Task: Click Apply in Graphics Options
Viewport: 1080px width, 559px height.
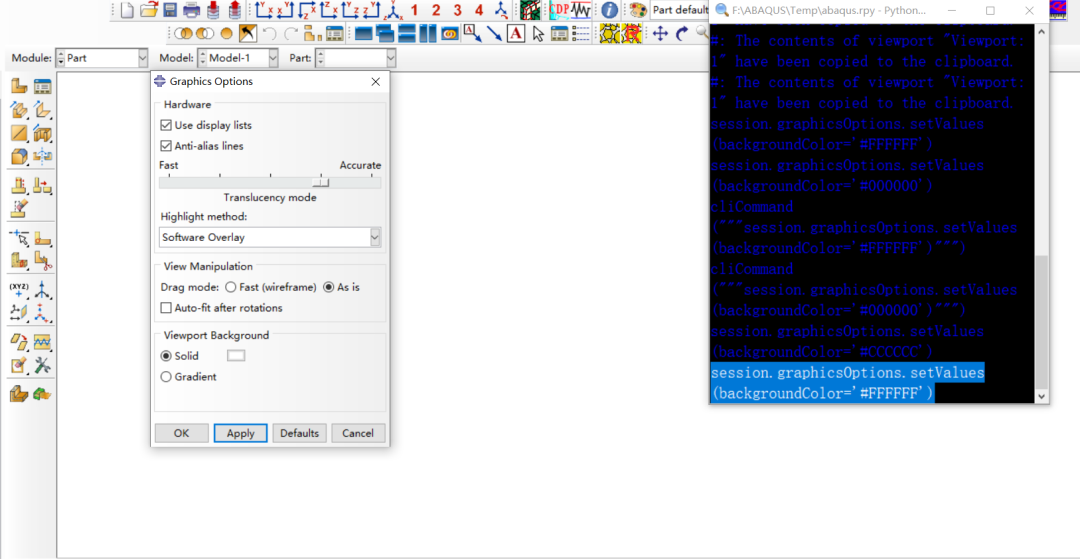Action: coord(240,433)
